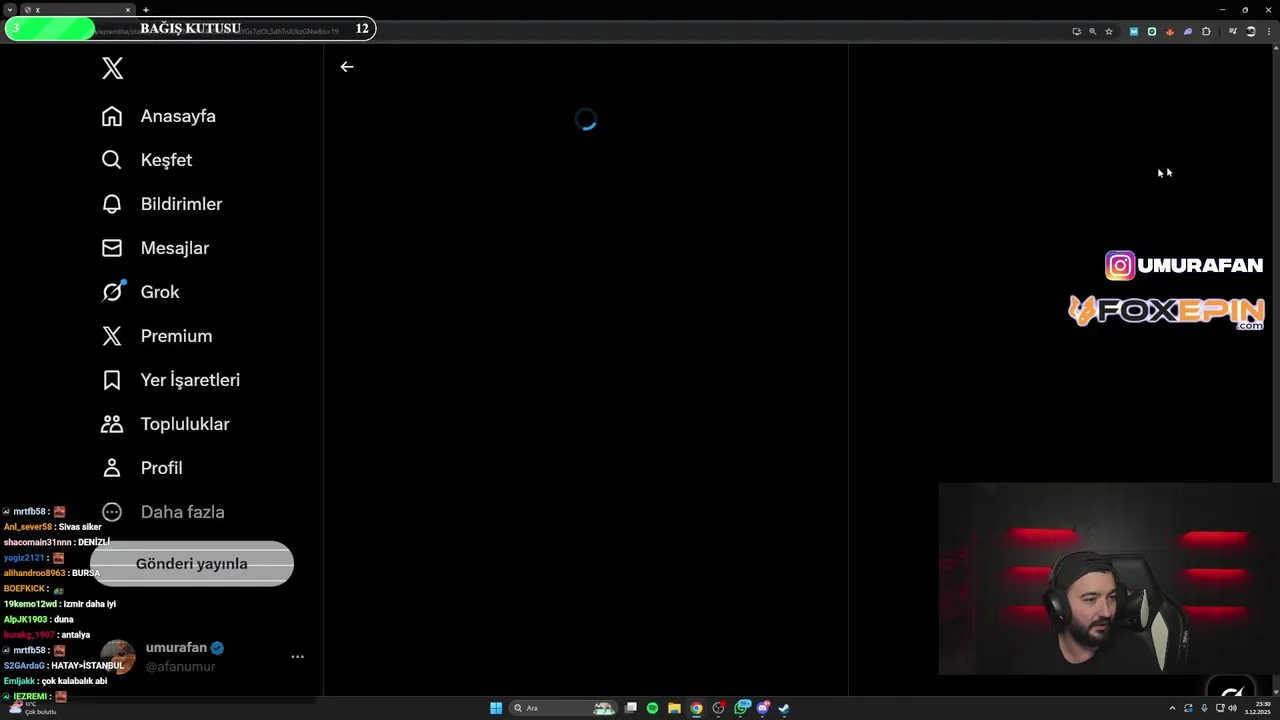Open Chrome three-dot menu
This screenshot has height=720, width=1280.
click(1269, 32)
